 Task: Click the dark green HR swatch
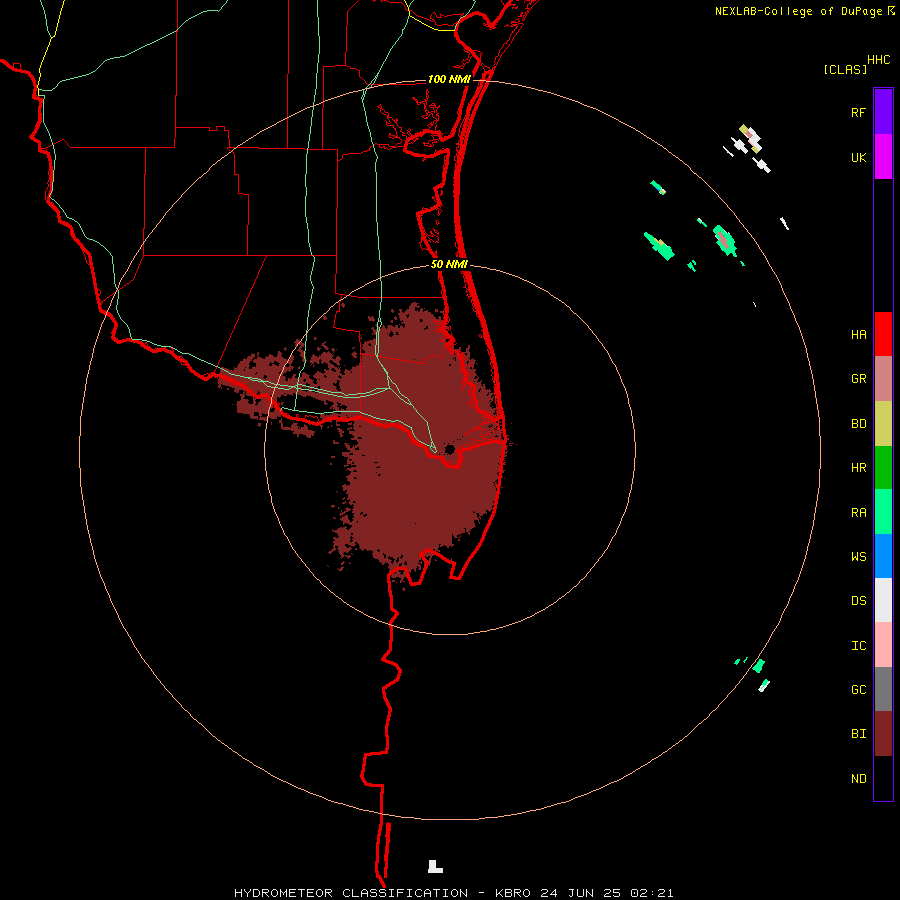click(x=883, y=468)
